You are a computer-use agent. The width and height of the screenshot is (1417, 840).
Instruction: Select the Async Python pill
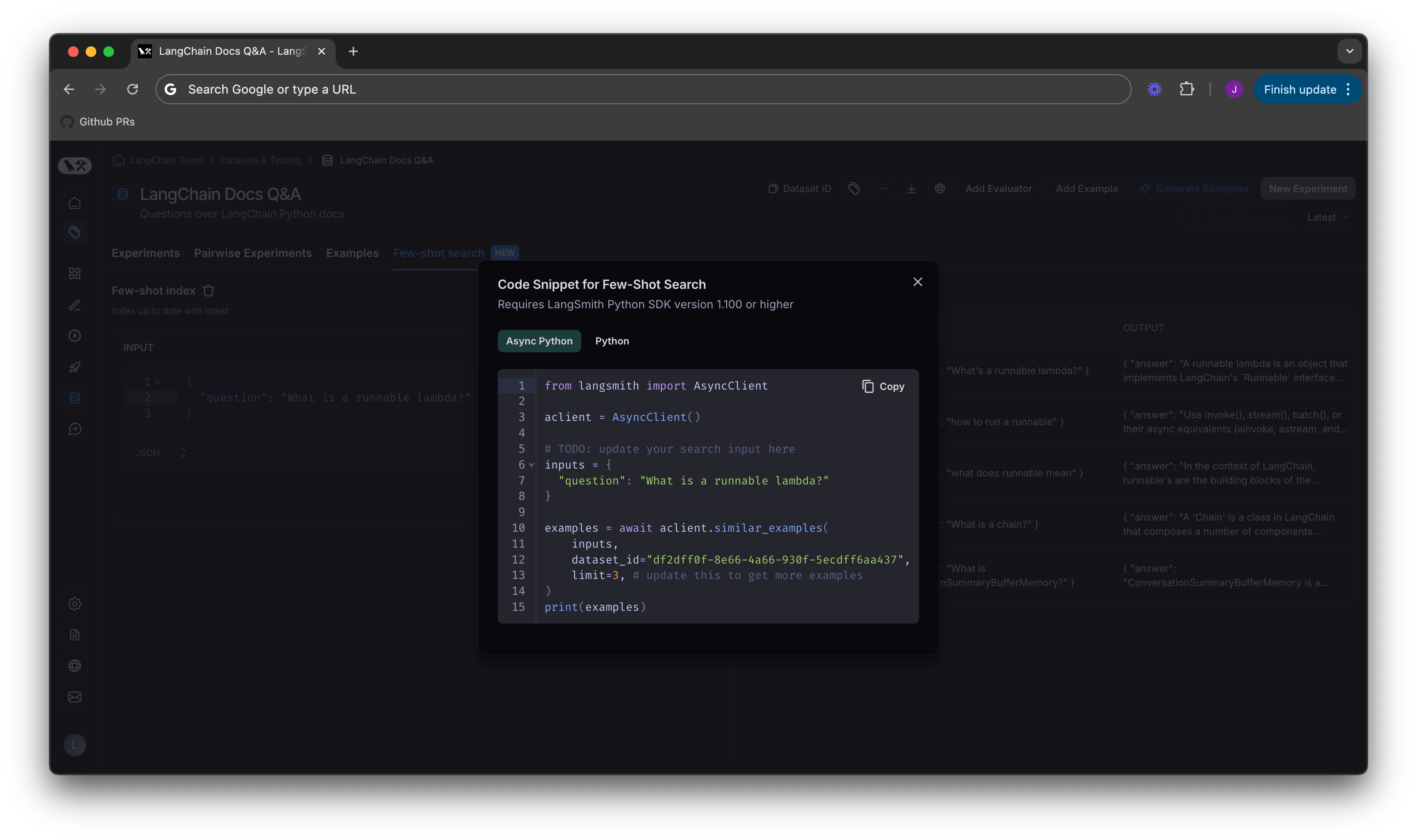(x=539, y=341)
